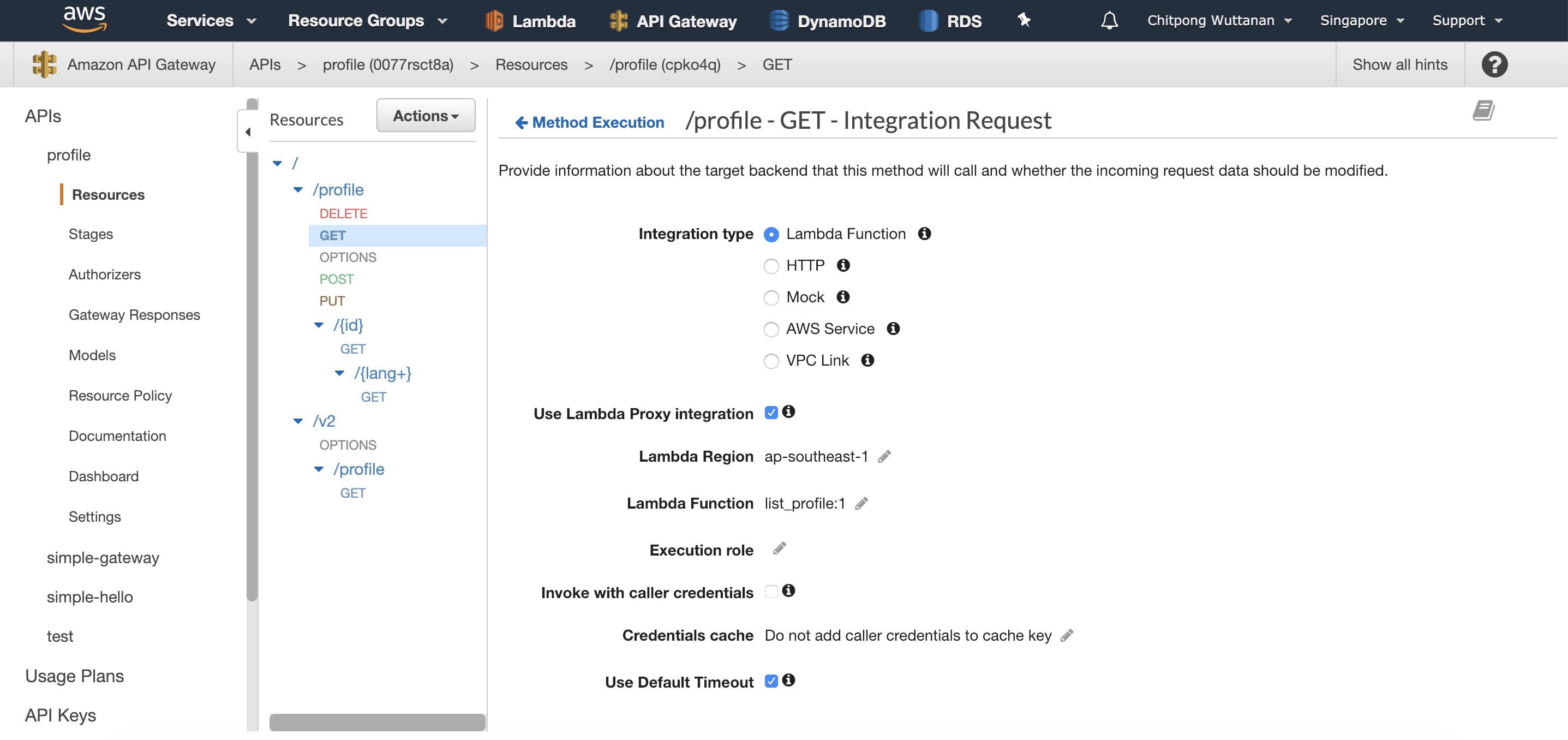Open the Resource Groups menu
The image size is (1568, 740).
368,21
